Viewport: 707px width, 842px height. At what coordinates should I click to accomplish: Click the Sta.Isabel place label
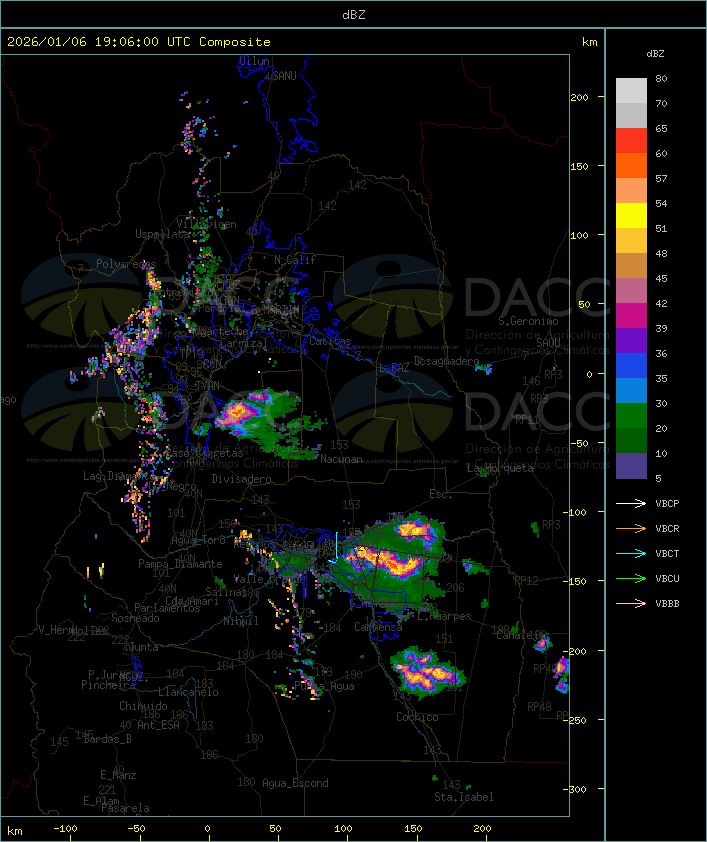tap(463, 797)
